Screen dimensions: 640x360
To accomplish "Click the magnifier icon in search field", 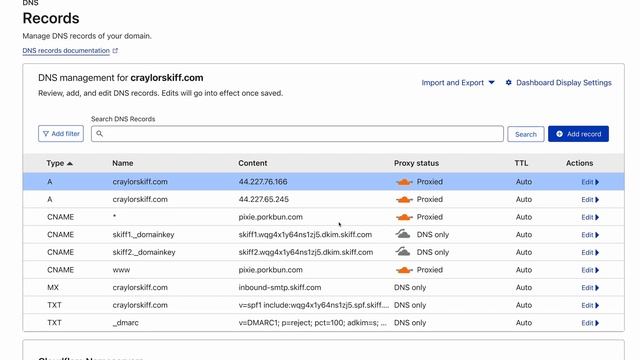I will (x=100, y=133).
